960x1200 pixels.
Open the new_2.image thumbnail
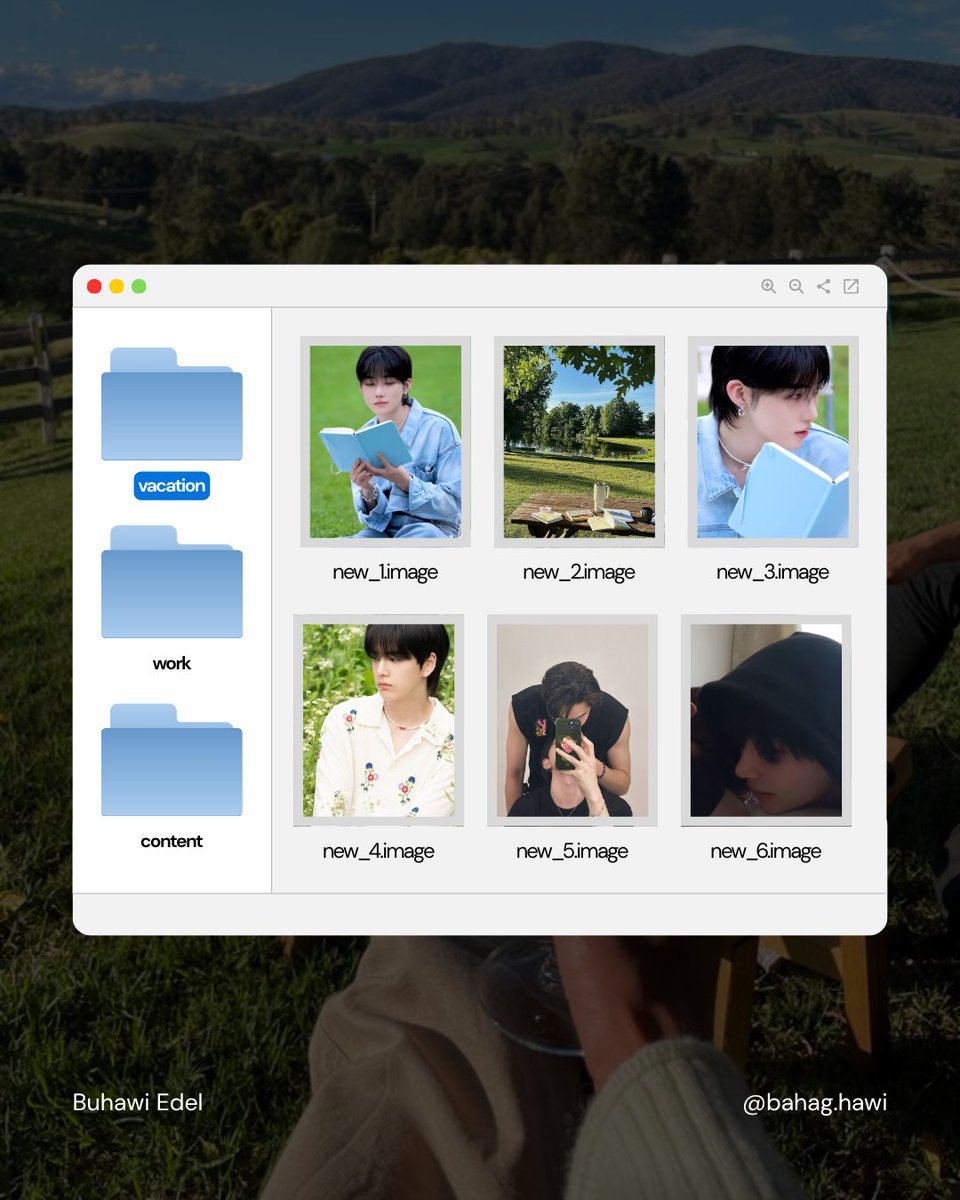pos(579,441)
